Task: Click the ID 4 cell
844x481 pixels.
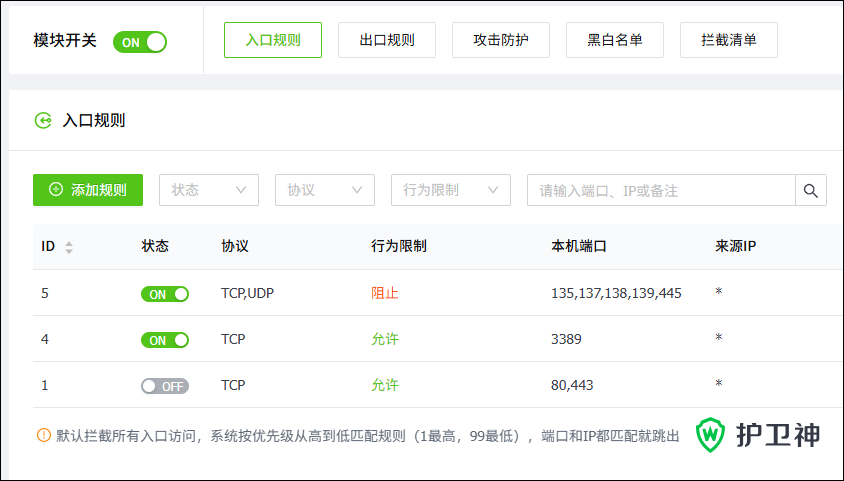Action: 45,339
